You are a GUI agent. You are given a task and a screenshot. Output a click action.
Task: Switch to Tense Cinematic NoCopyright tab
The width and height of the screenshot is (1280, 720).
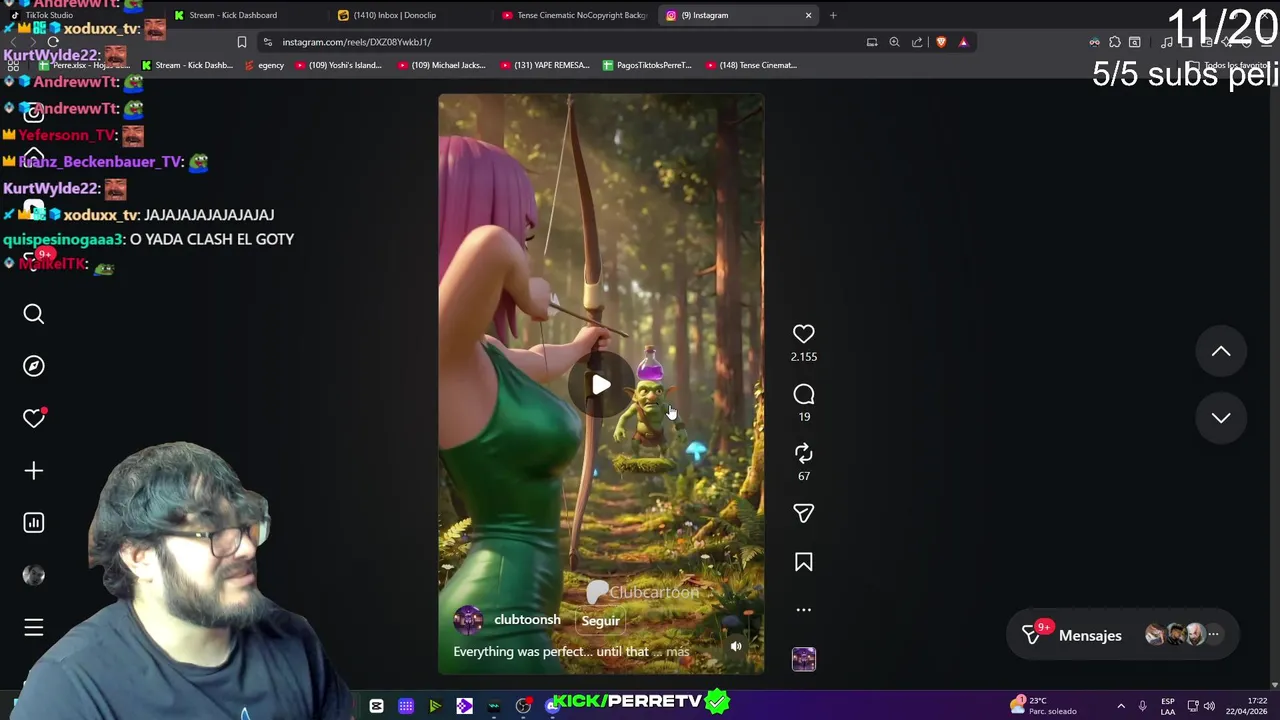point(574,15)
